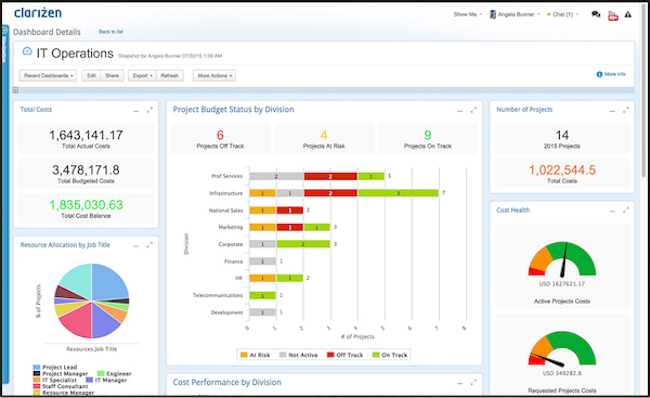Toggle the IT Manager pie legend entry

click(x=106, y=380)
